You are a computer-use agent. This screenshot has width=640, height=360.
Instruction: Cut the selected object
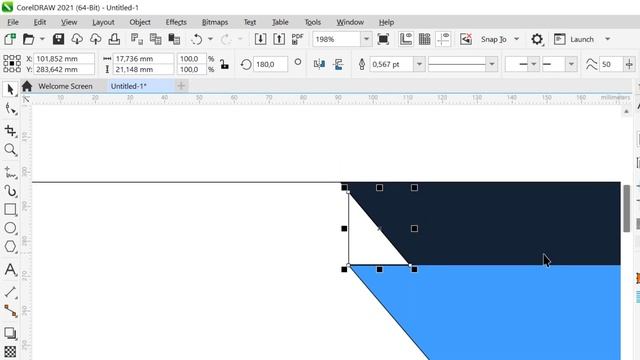tap(136, 39)
